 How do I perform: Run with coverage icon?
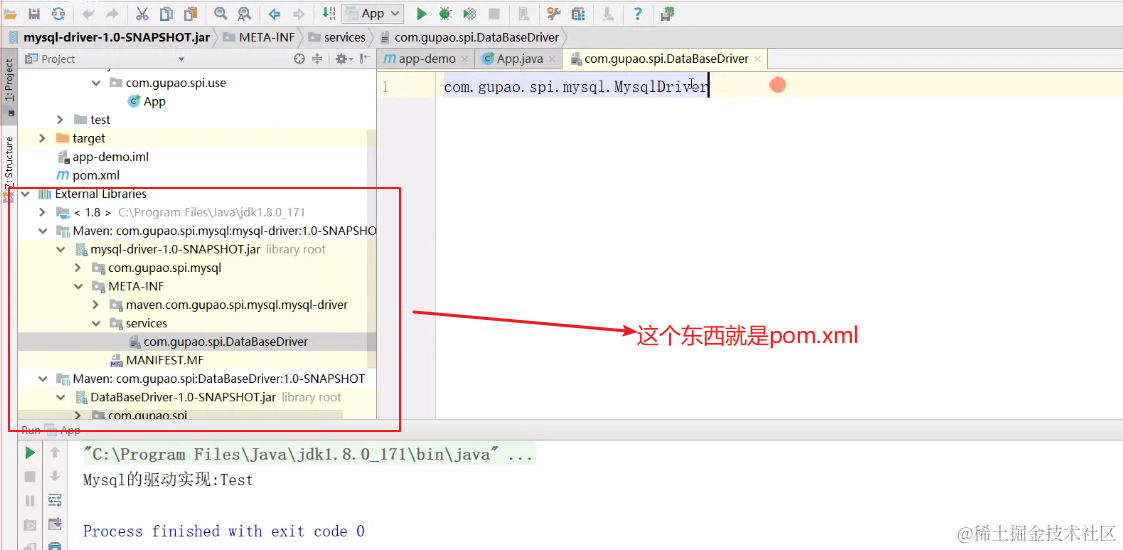tap(470, 13)
